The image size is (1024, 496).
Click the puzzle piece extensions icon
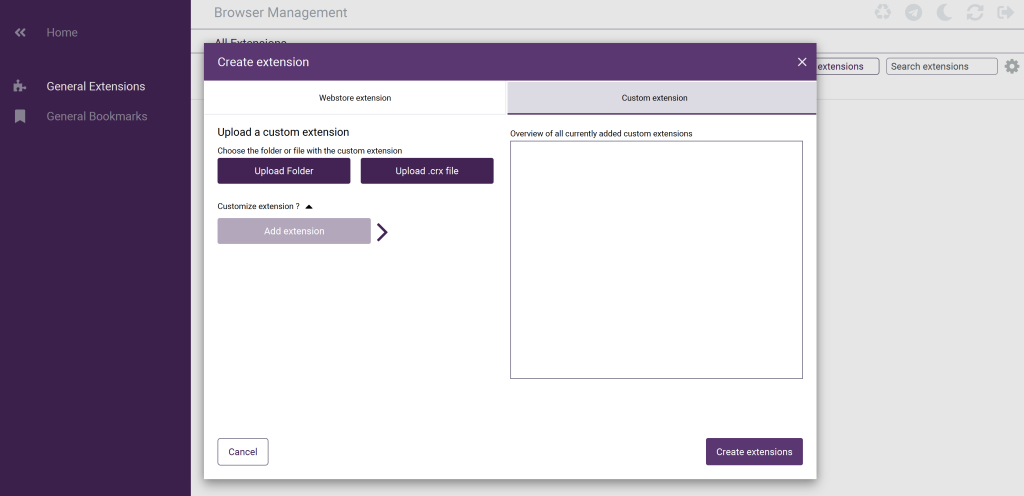20,86
